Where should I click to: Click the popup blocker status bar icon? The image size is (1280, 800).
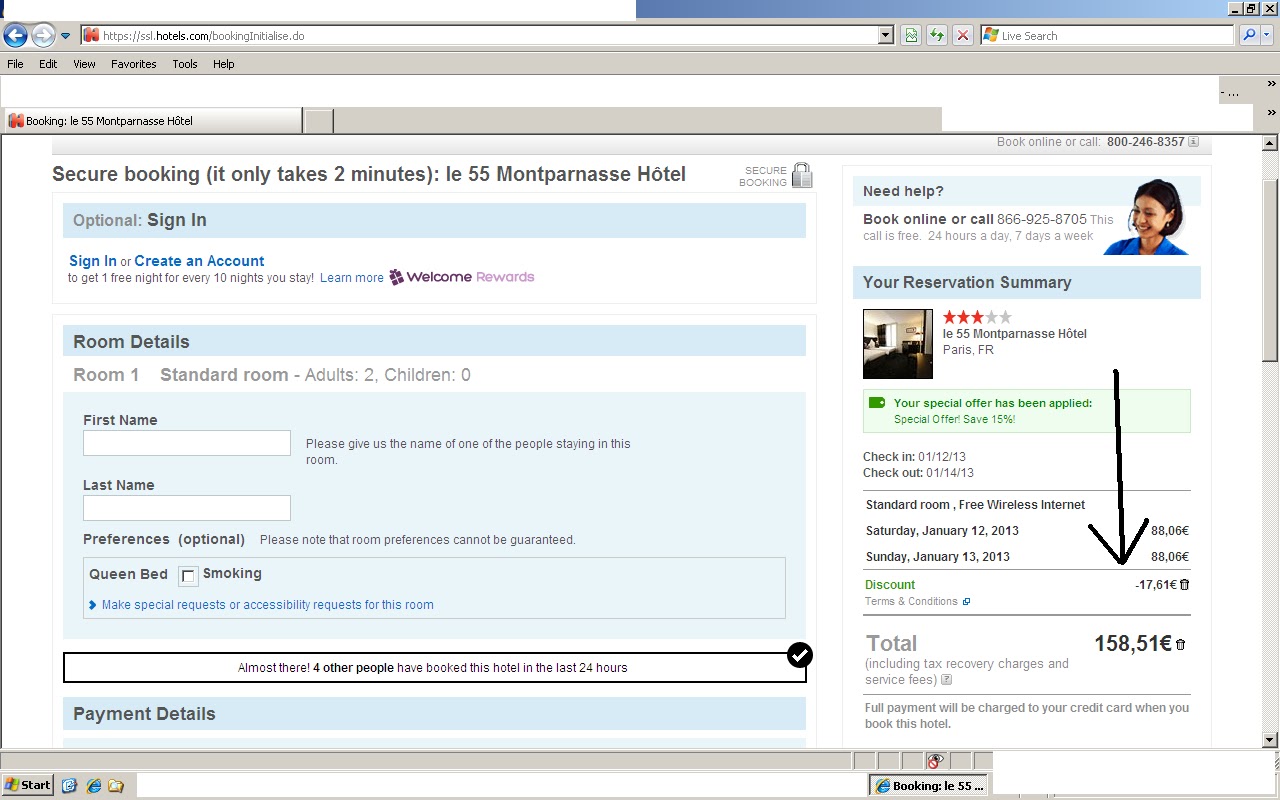tap(936, 760)
